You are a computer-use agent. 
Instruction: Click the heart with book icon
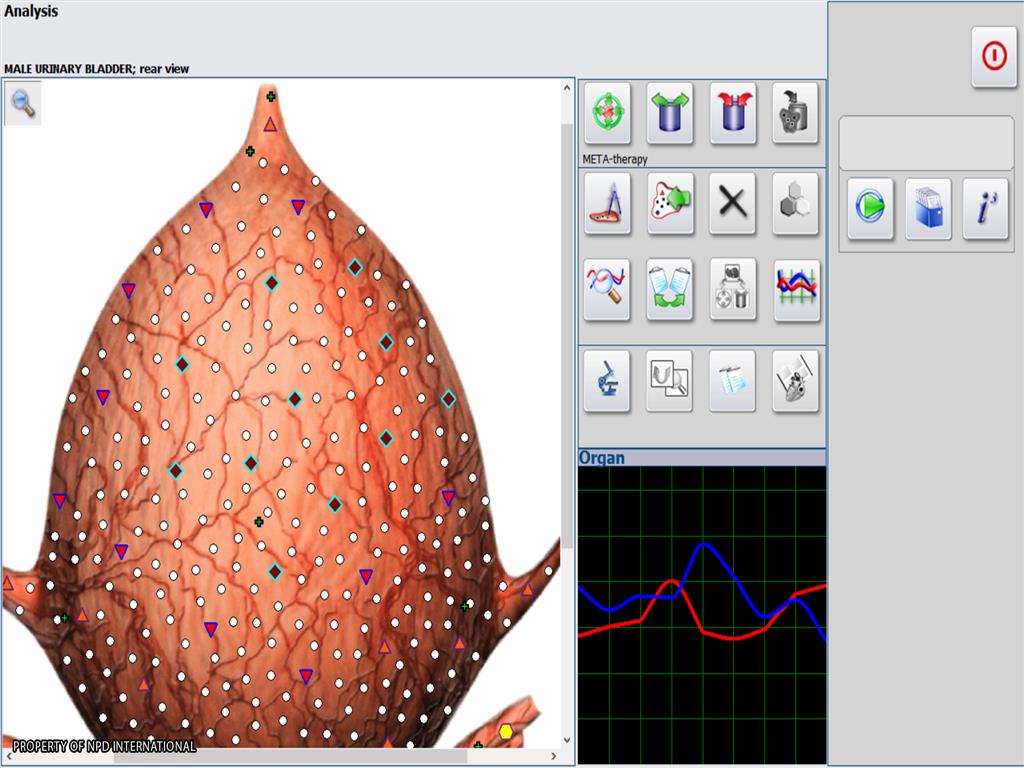point(795,380)
